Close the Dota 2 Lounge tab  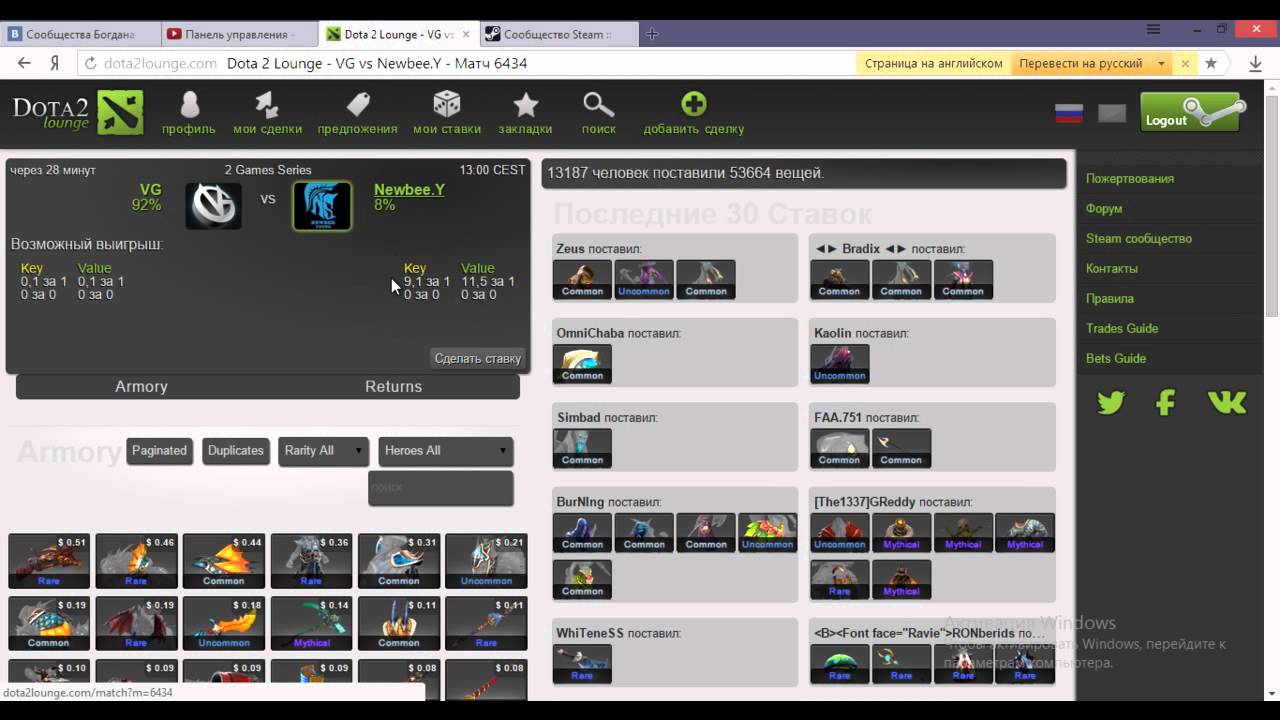click(466, 34)
